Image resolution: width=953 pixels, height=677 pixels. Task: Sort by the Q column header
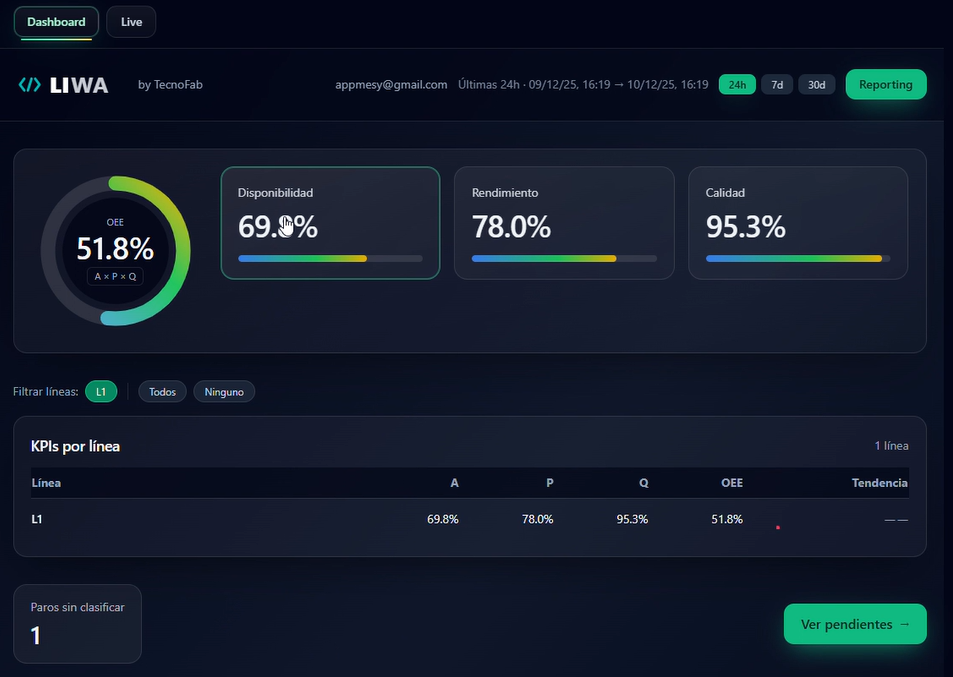(x=644, y=483)
